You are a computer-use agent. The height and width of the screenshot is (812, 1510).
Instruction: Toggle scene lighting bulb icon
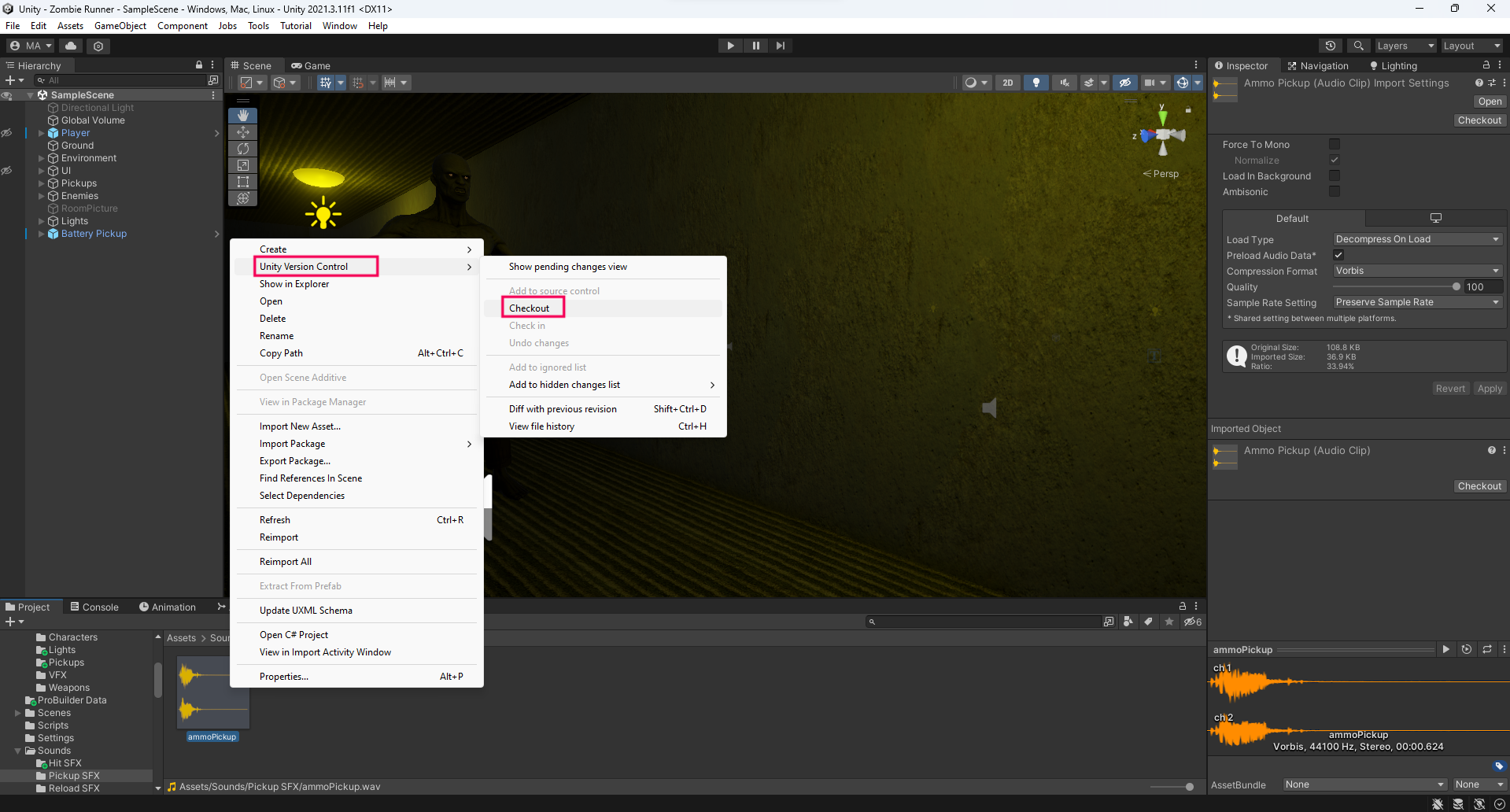pos(1036,83)
